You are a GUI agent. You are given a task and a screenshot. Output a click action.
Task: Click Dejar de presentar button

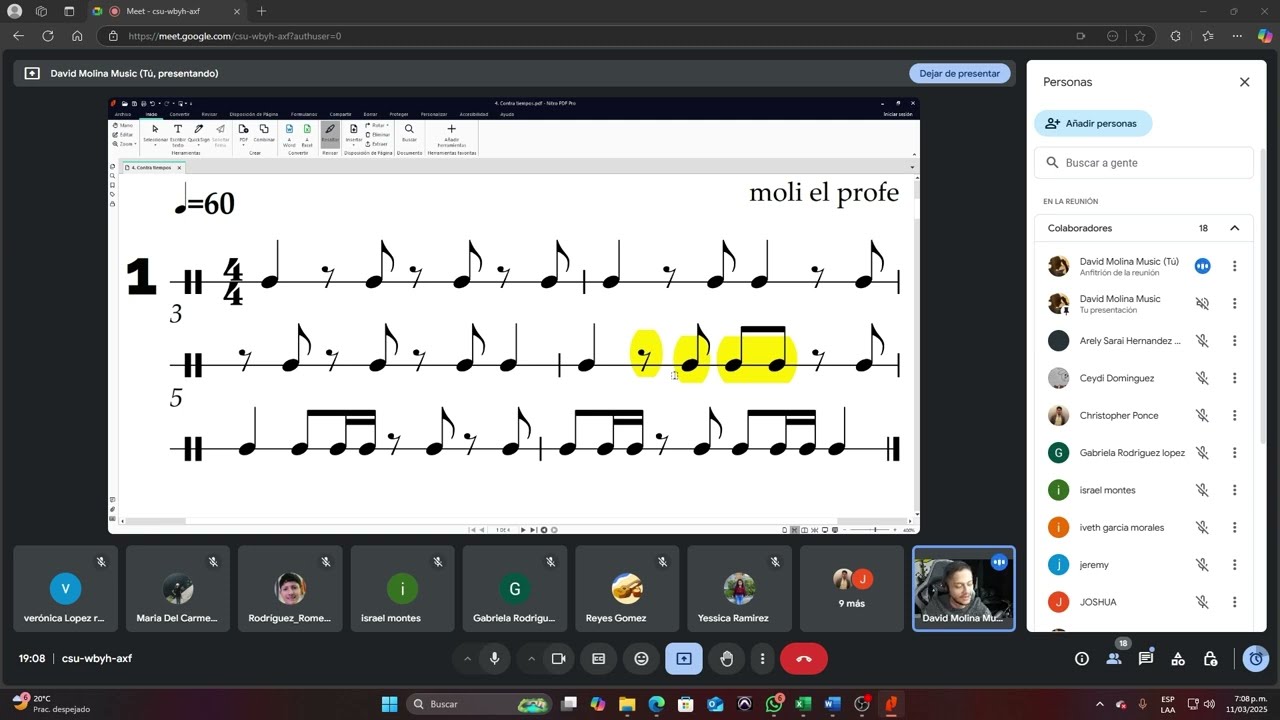click(959, 73)
